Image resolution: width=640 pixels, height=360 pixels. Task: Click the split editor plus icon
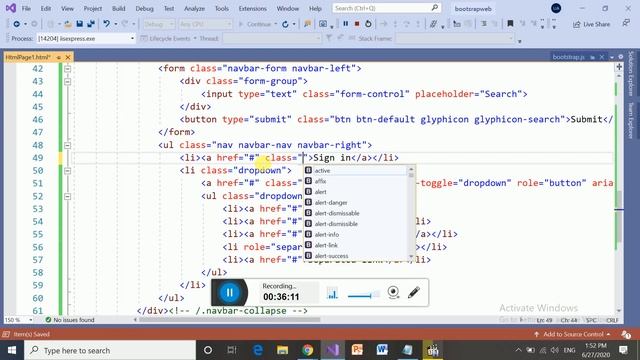[619, 67]
